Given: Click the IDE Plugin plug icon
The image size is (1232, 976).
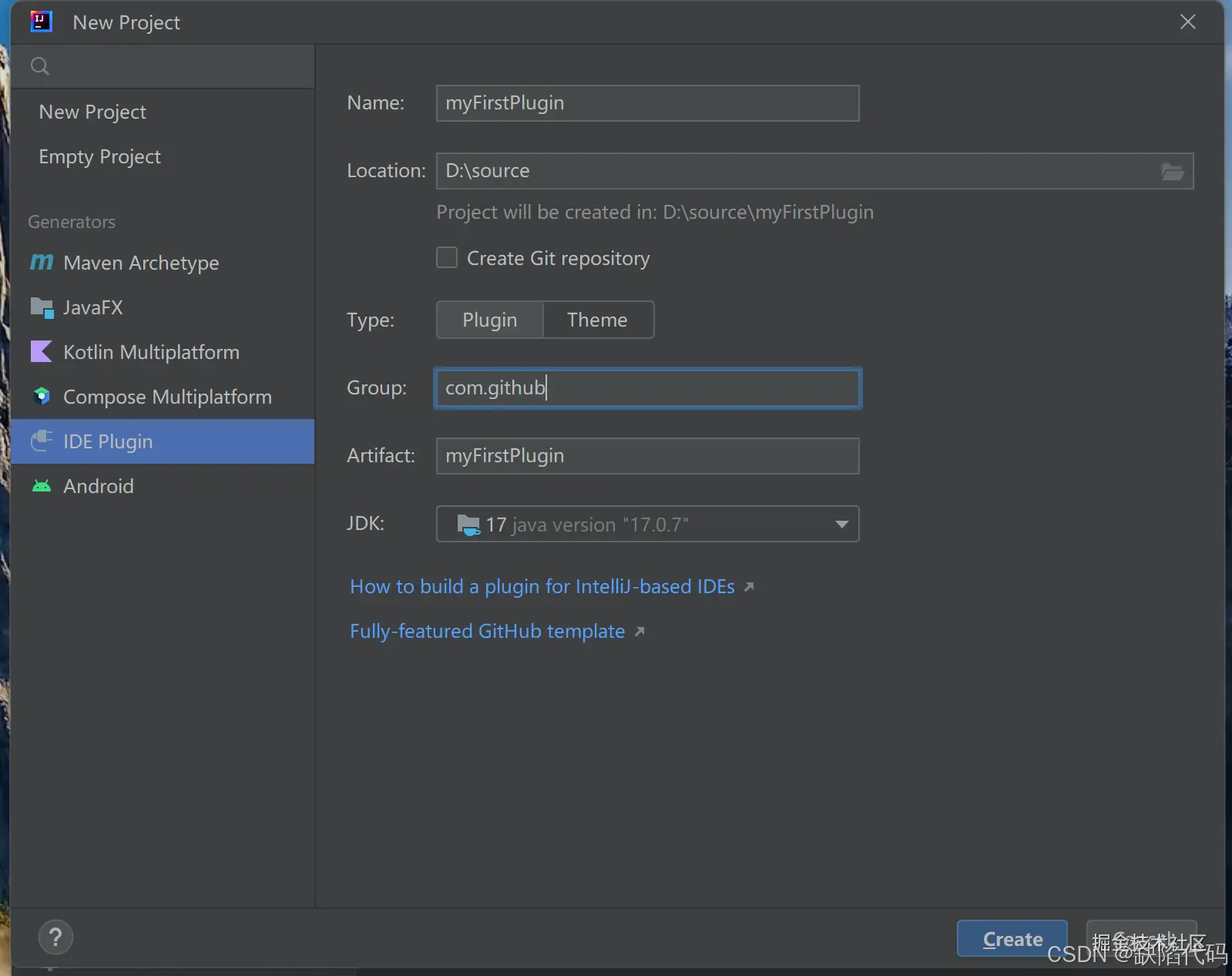Looking at the screenshot, I should click(x=42, y=441).
